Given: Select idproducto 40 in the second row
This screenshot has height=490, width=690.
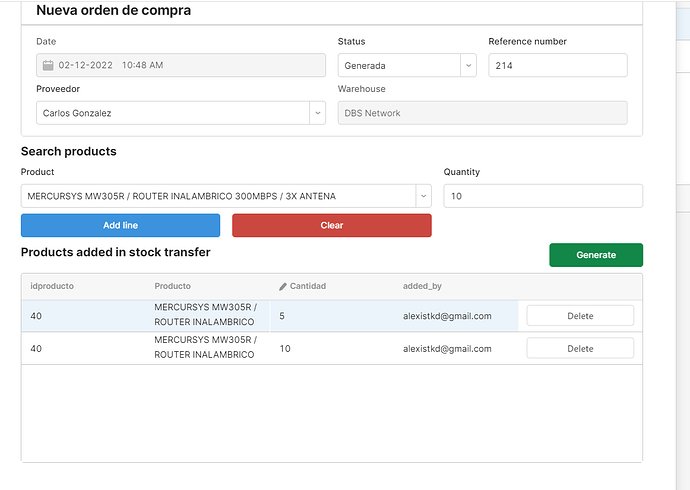Looking at the screenshot, I should click(36, 348).
